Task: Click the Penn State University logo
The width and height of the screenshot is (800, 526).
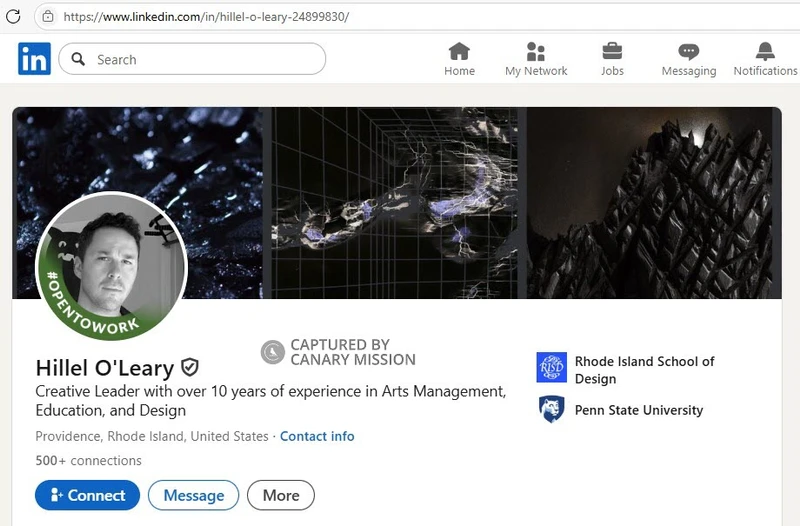Action: point(552,410)
